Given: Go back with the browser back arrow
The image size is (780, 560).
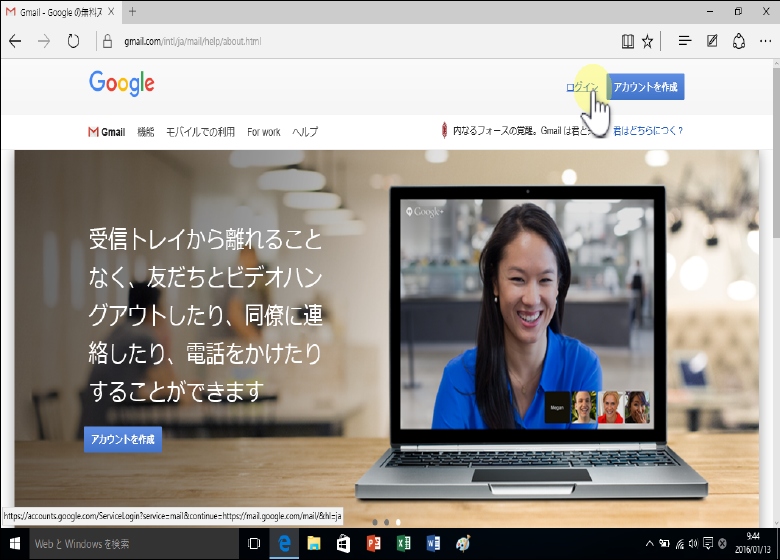Looking at the screenshot, I should click(x=15, y=41).
